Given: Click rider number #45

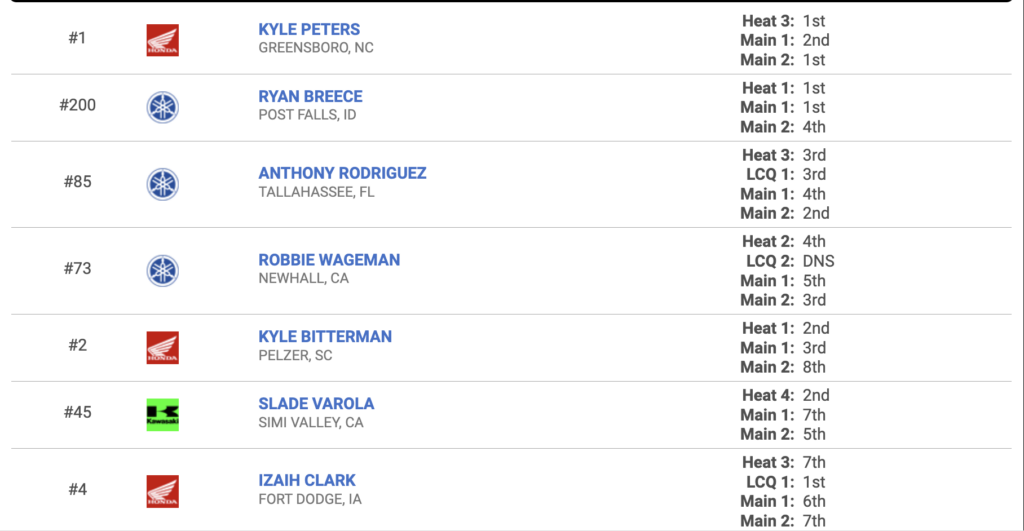Looking at the screenshot, I should [78, 412].
